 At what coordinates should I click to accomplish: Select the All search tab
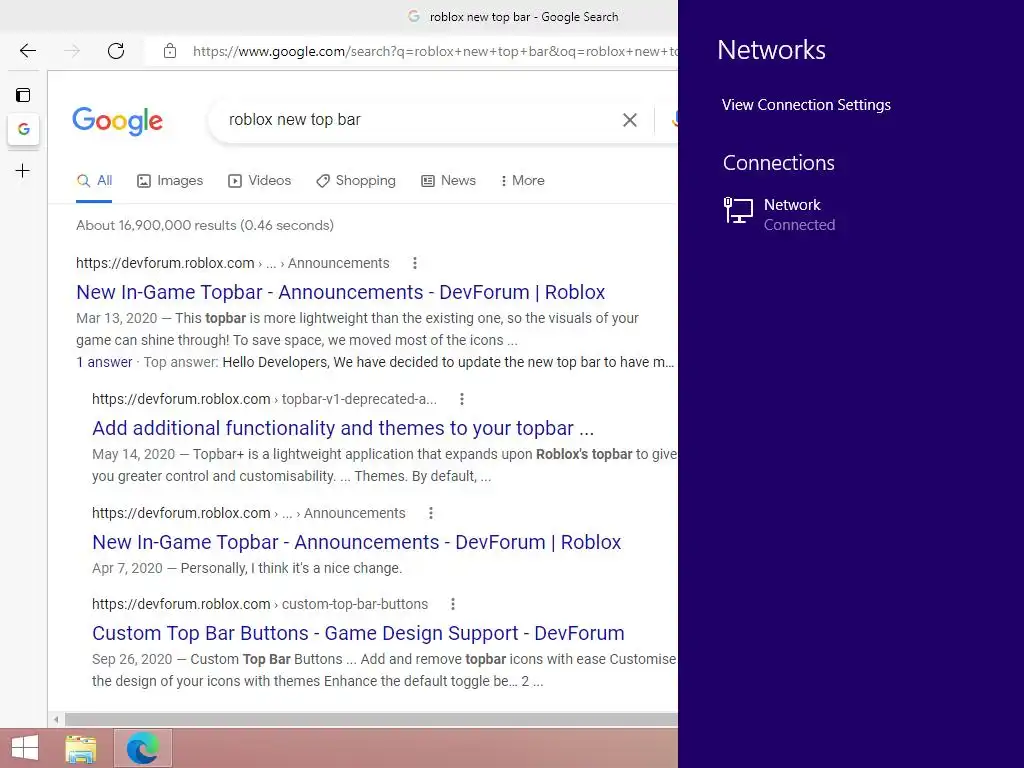[94, 181]
